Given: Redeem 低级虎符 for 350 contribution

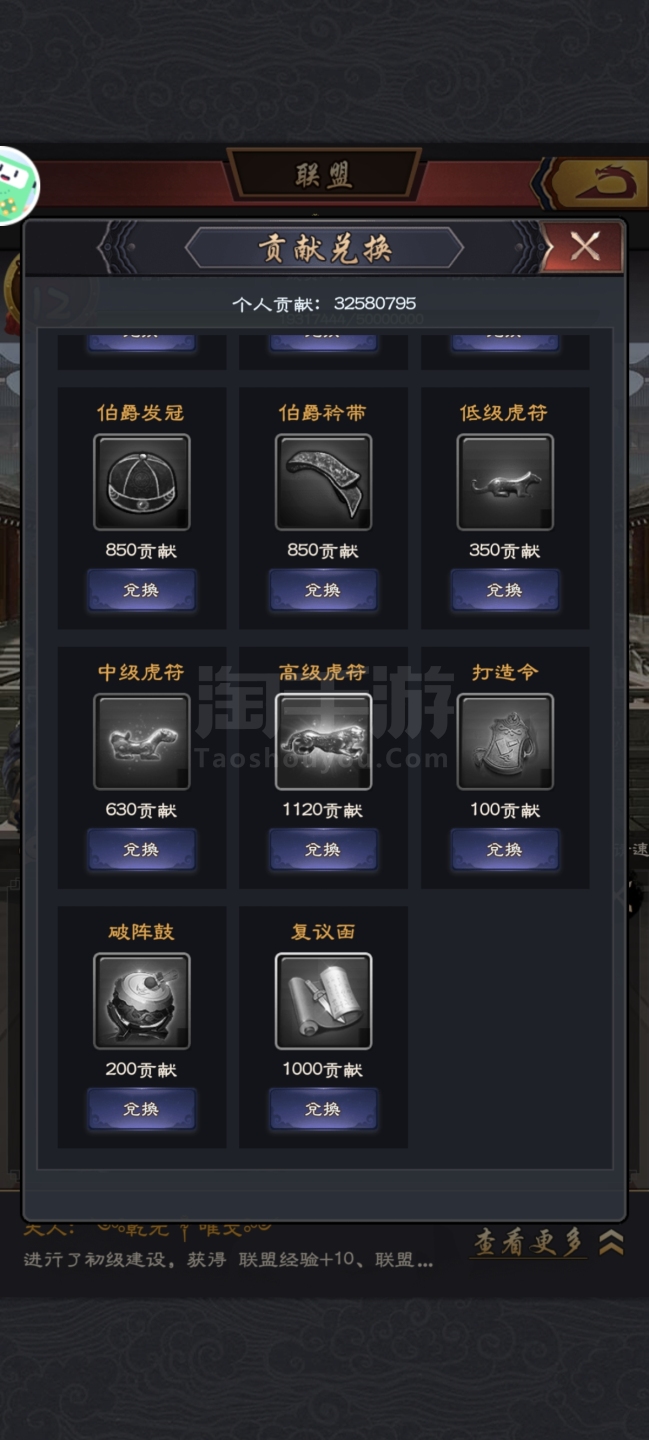Looking at the screenshot, I should coord(504,590).
